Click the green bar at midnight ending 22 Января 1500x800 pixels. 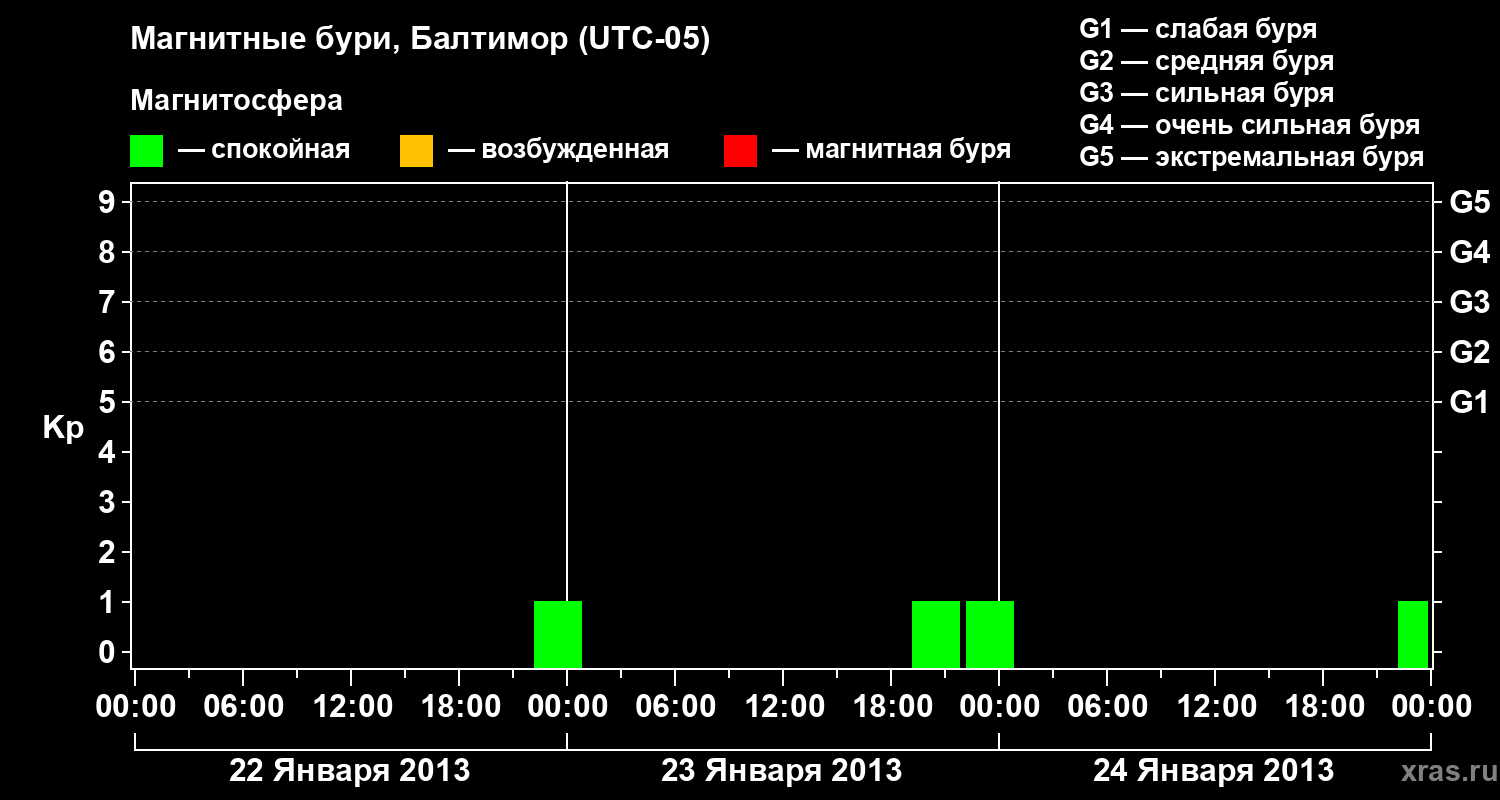558,635
